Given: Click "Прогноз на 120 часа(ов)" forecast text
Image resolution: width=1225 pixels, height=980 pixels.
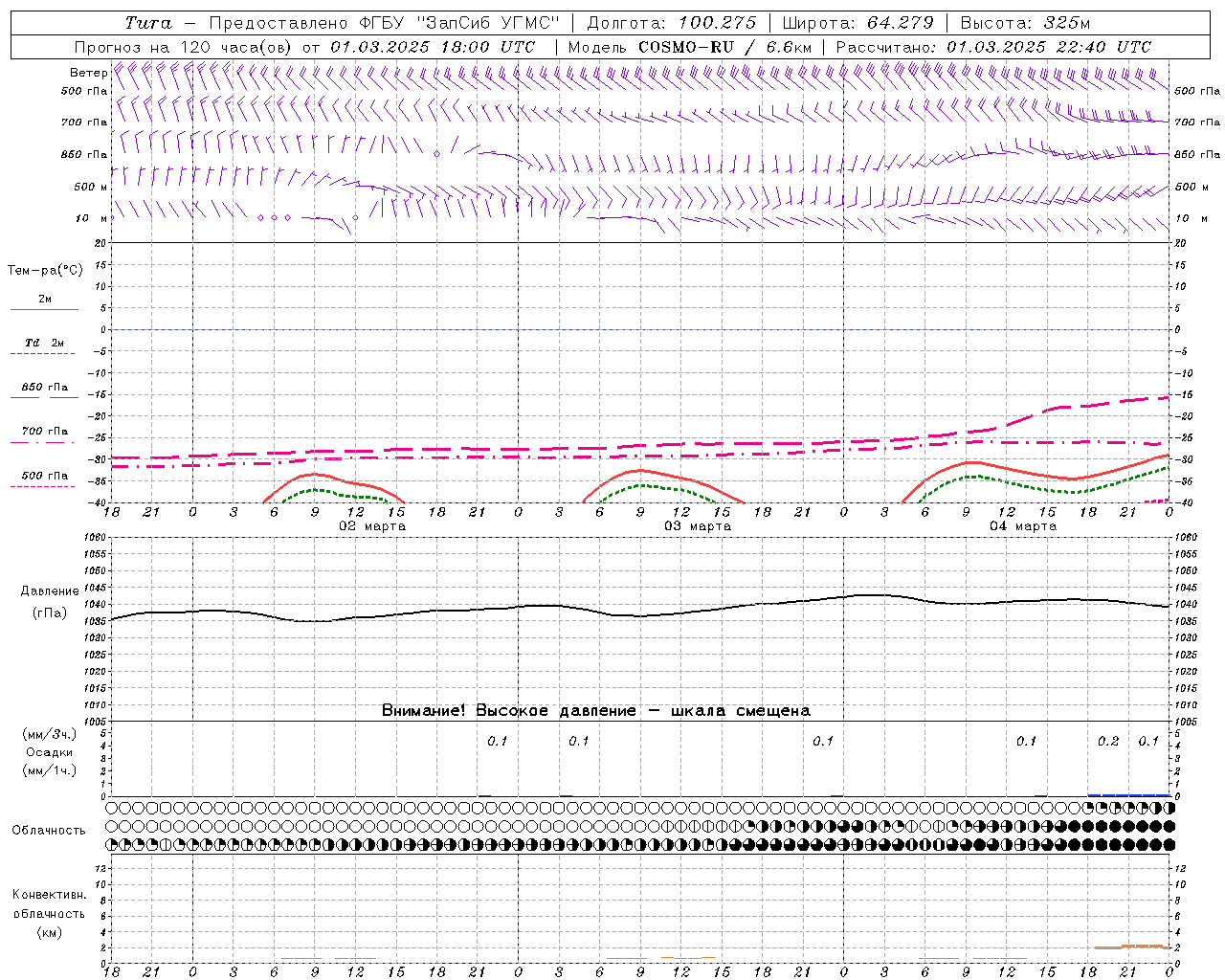Looking at the screenshot, I should coord(184,47).
